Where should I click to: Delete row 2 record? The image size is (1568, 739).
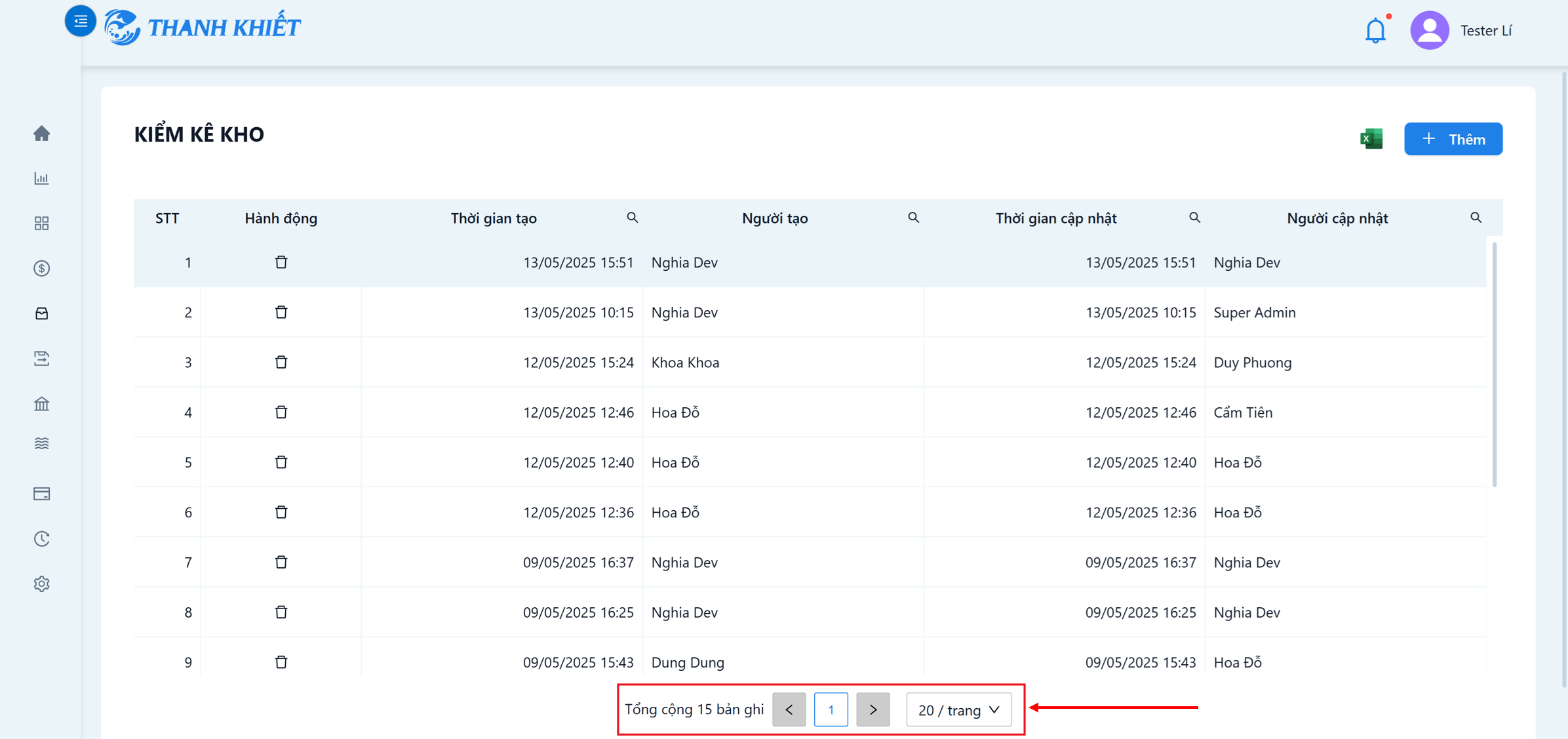point(281,312)
